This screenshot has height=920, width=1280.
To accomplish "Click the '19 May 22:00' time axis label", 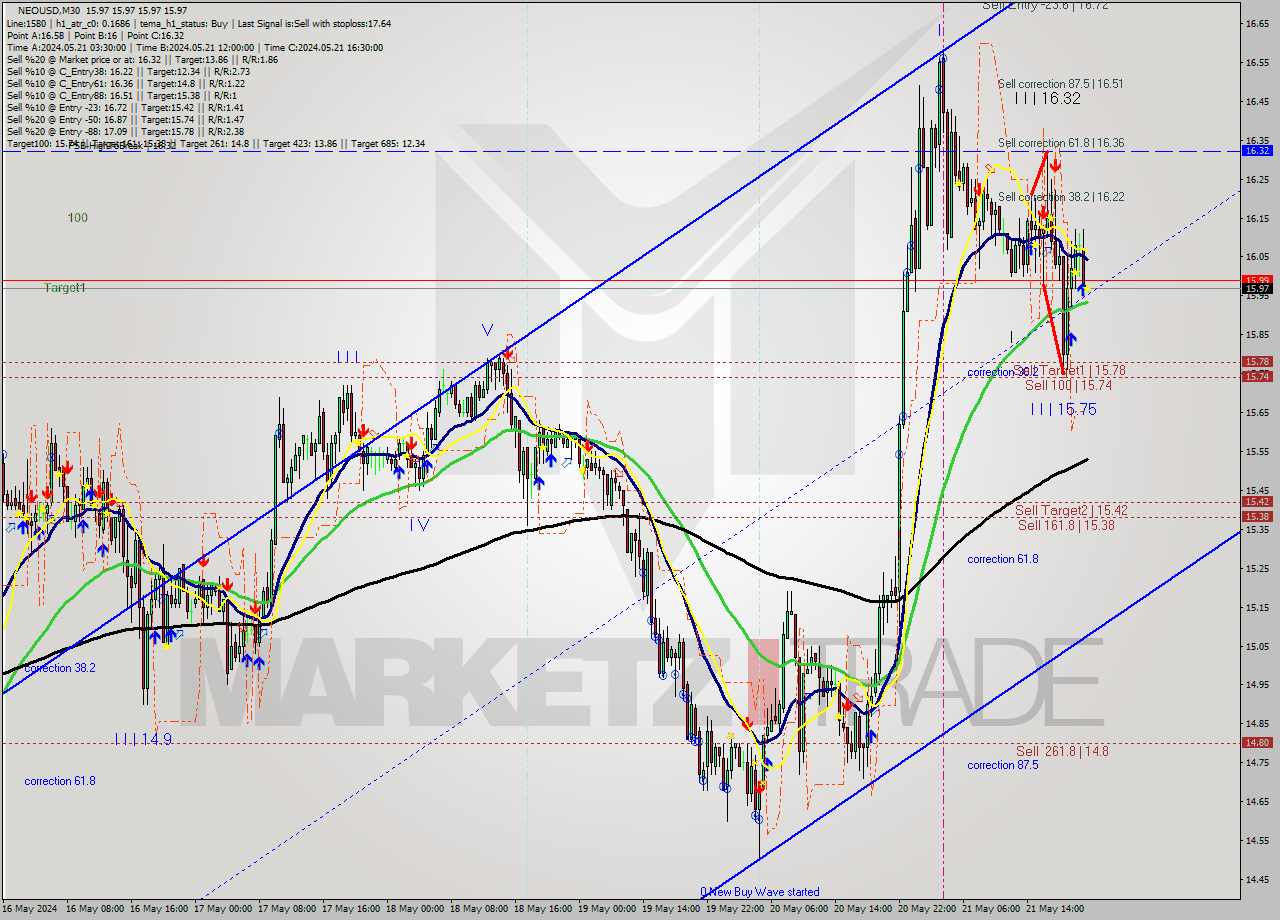I will [x=735, y=909].
